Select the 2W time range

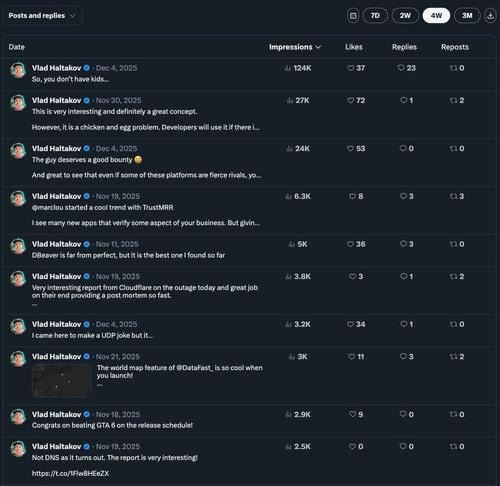tap(405, 16)
